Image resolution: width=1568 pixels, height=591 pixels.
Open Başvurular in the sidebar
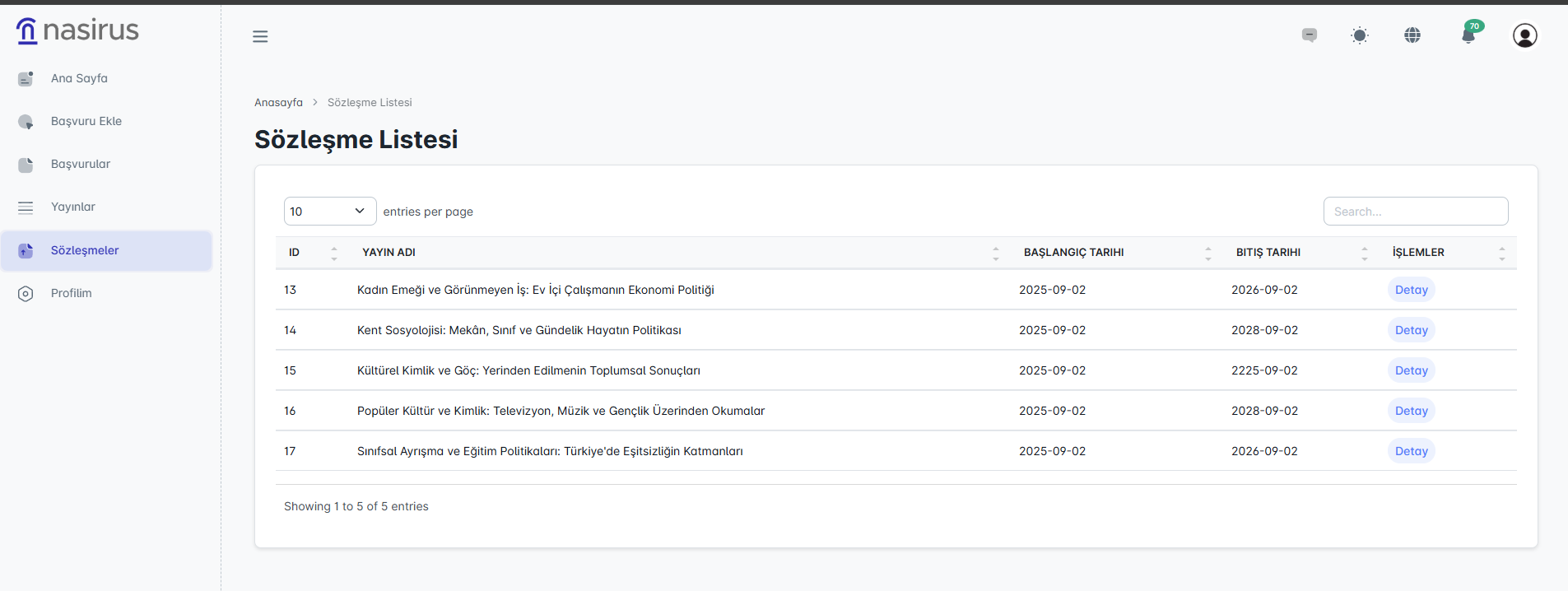81,164
